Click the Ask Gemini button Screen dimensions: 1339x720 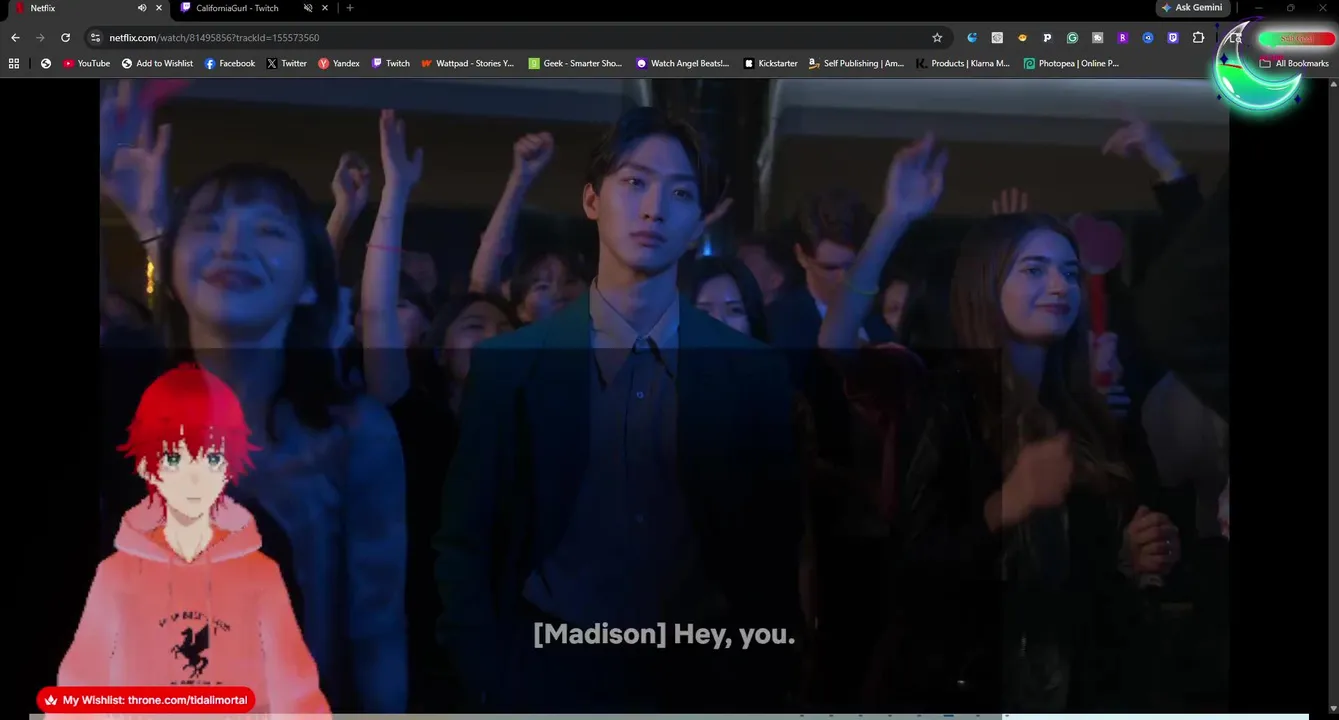1191,8
